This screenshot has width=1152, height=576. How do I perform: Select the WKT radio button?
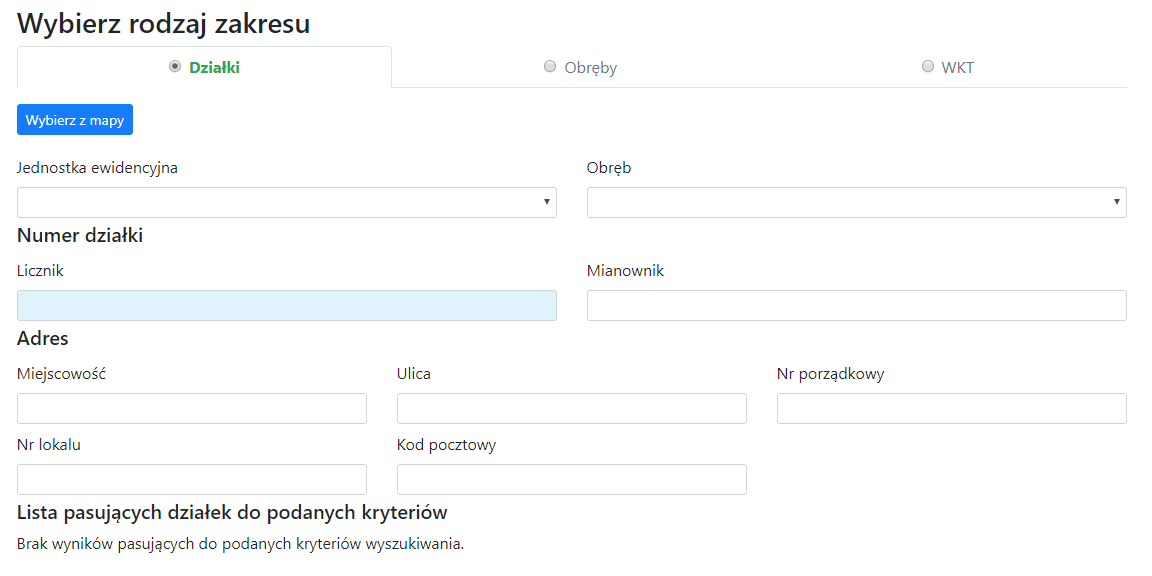(x=927, y=66)
